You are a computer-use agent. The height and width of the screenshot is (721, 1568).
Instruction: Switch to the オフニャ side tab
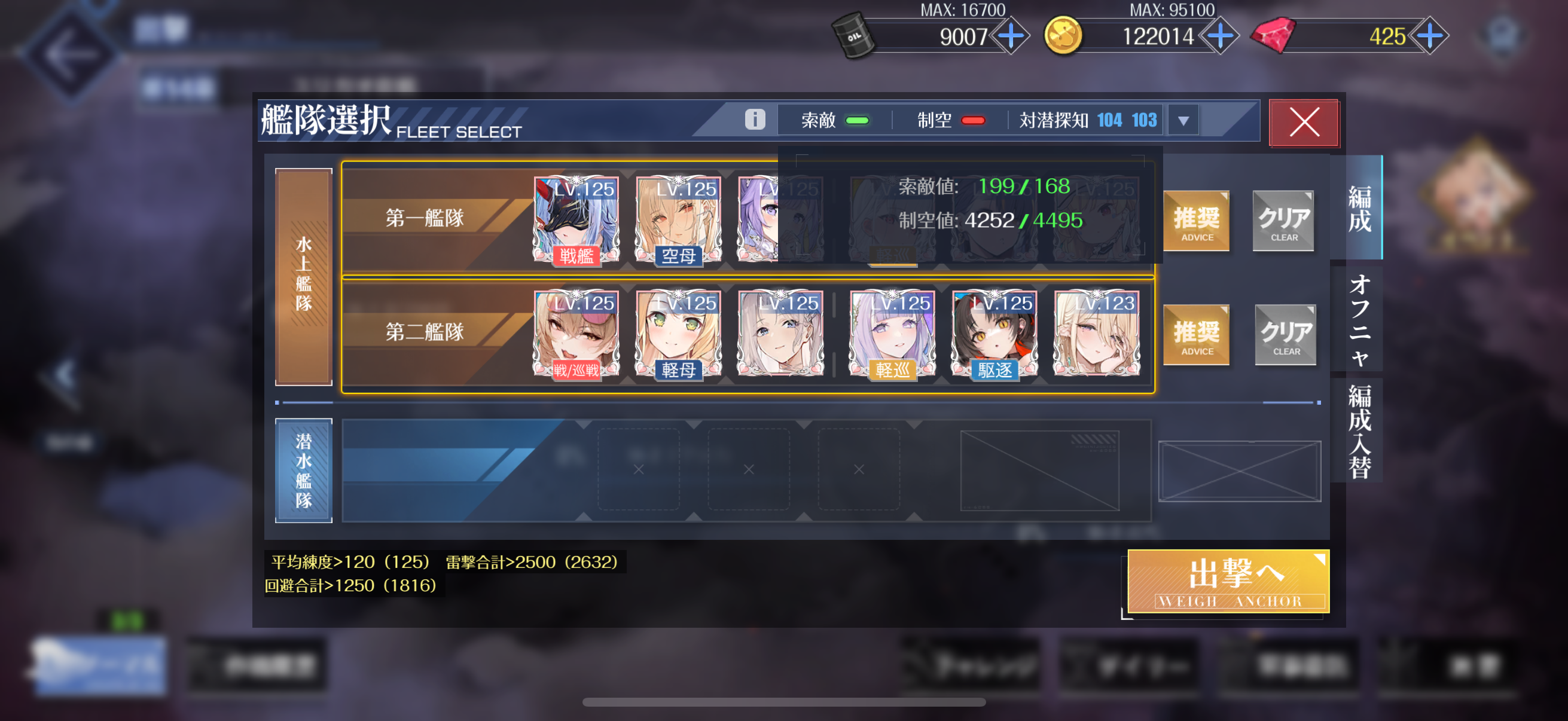(x=1358, y=319)
